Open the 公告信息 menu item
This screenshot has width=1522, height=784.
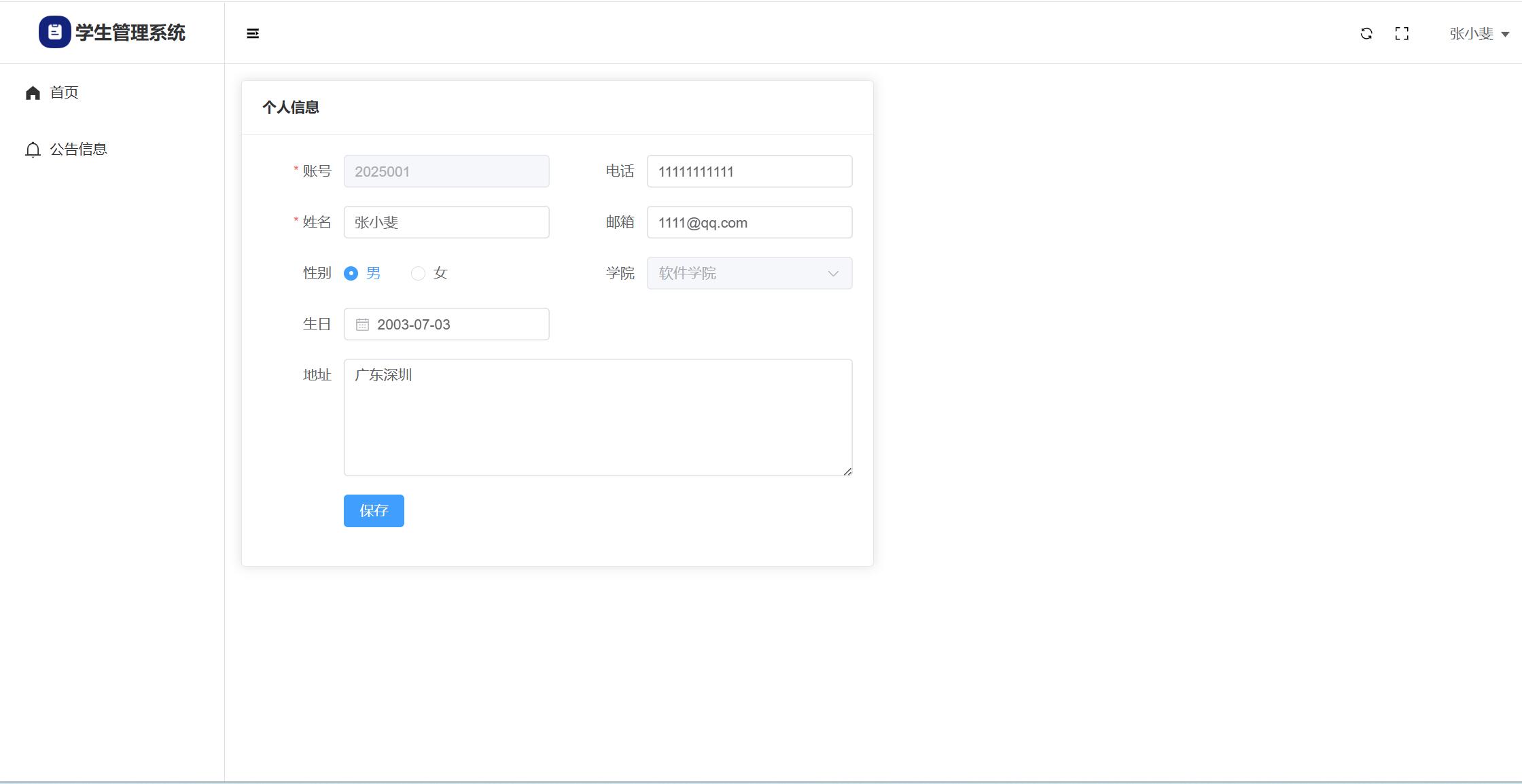tap(78, 149)
